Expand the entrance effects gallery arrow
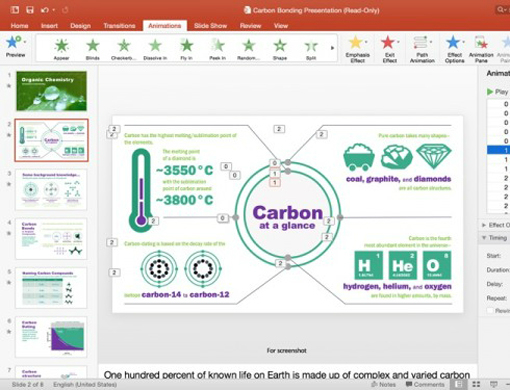 click(332, 48)
